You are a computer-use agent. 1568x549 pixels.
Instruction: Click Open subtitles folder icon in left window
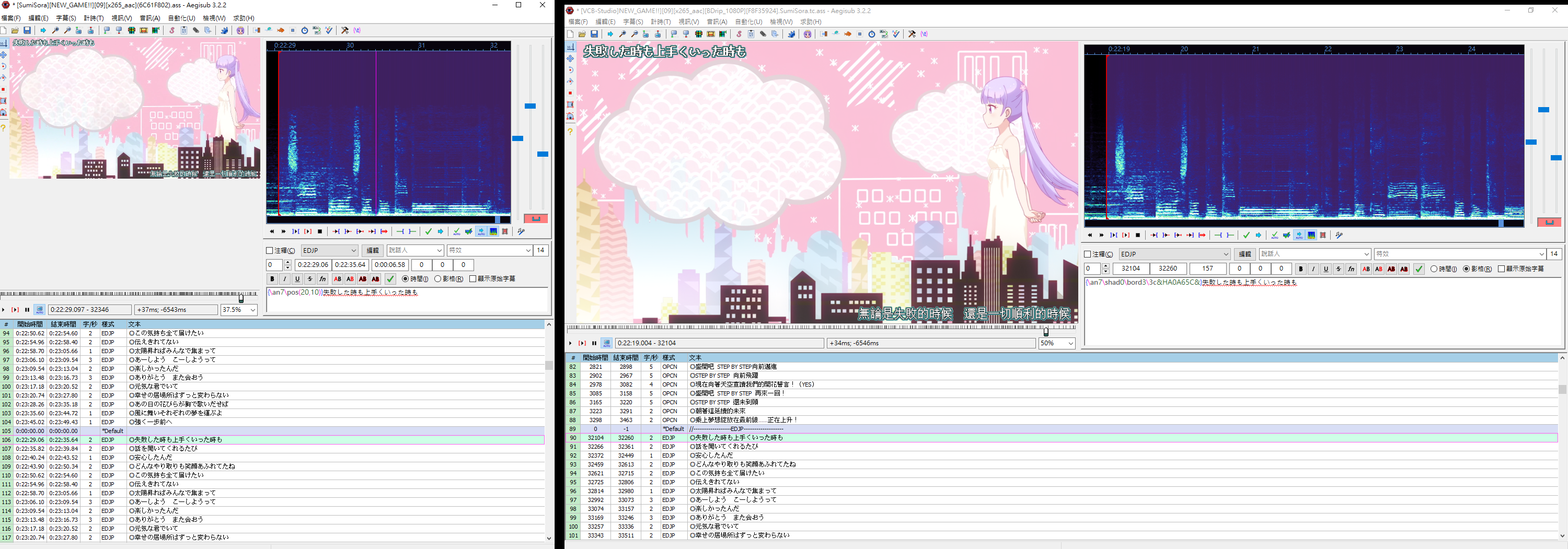pyautogui.click(x=15, y=30)
